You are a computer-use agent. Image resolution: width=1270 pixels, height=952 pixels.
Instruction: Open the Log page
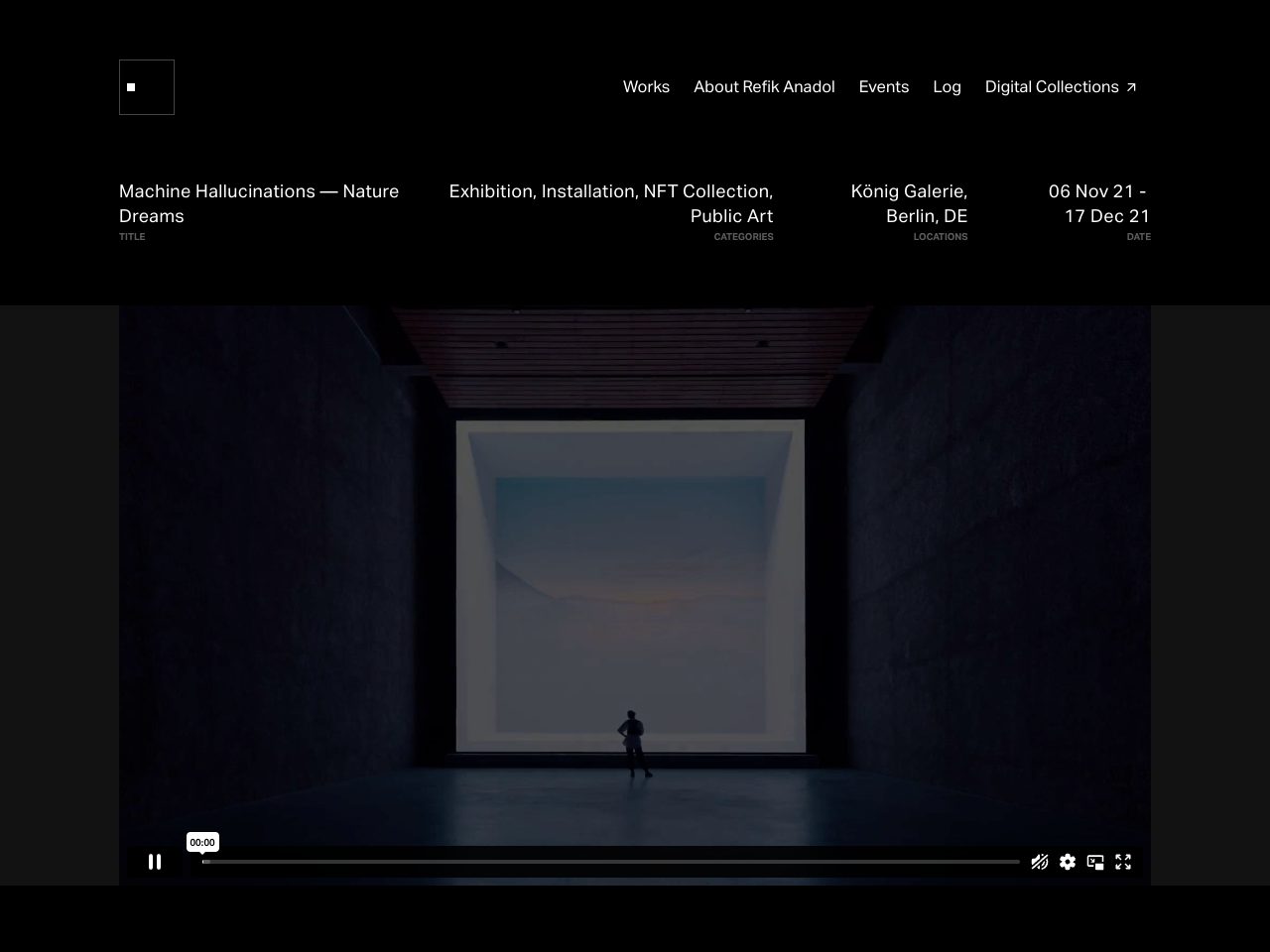[947, 87]
